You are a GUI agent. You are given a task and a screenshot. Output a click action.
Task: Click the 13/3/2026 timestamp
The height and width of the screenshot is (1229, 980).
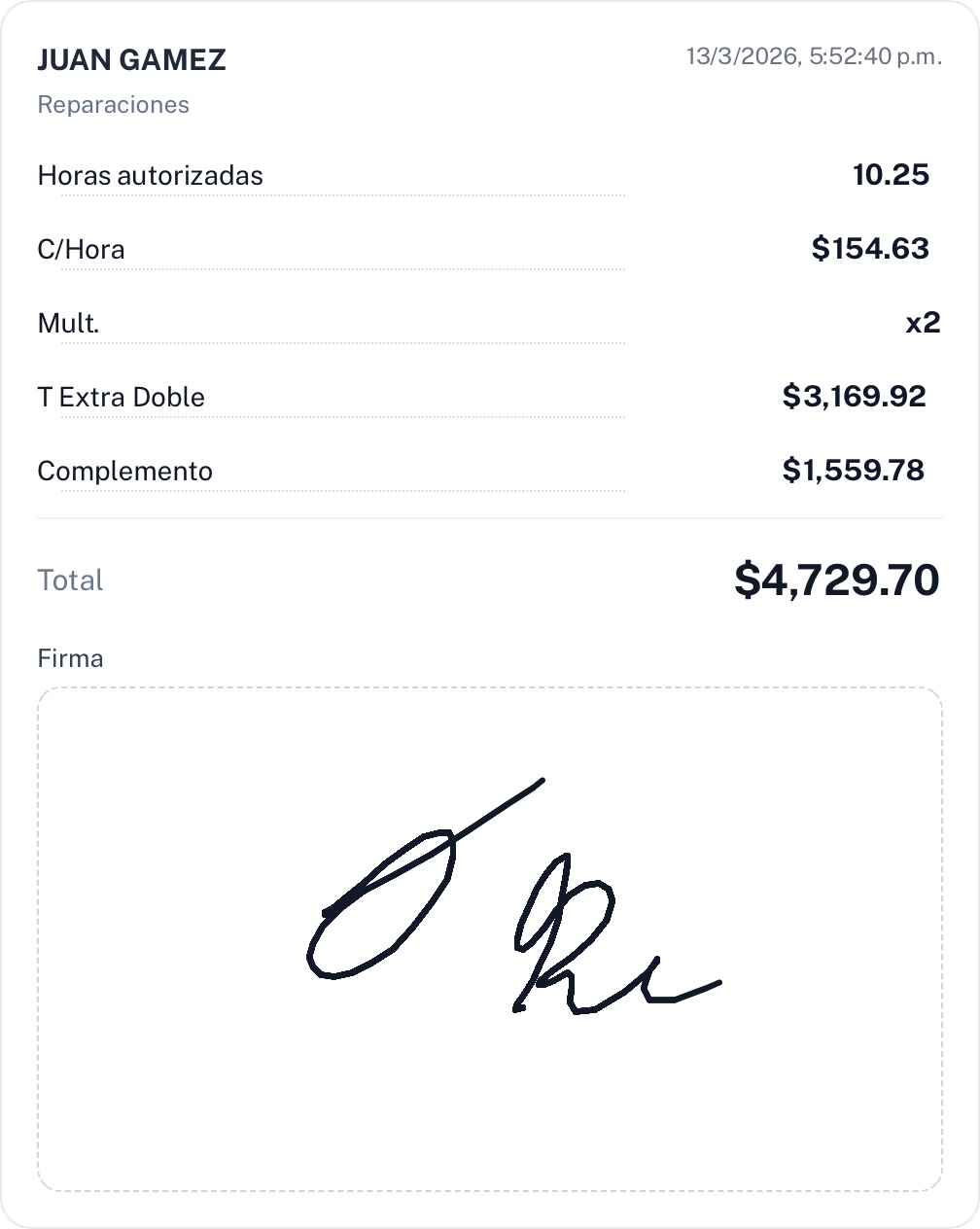814,56
